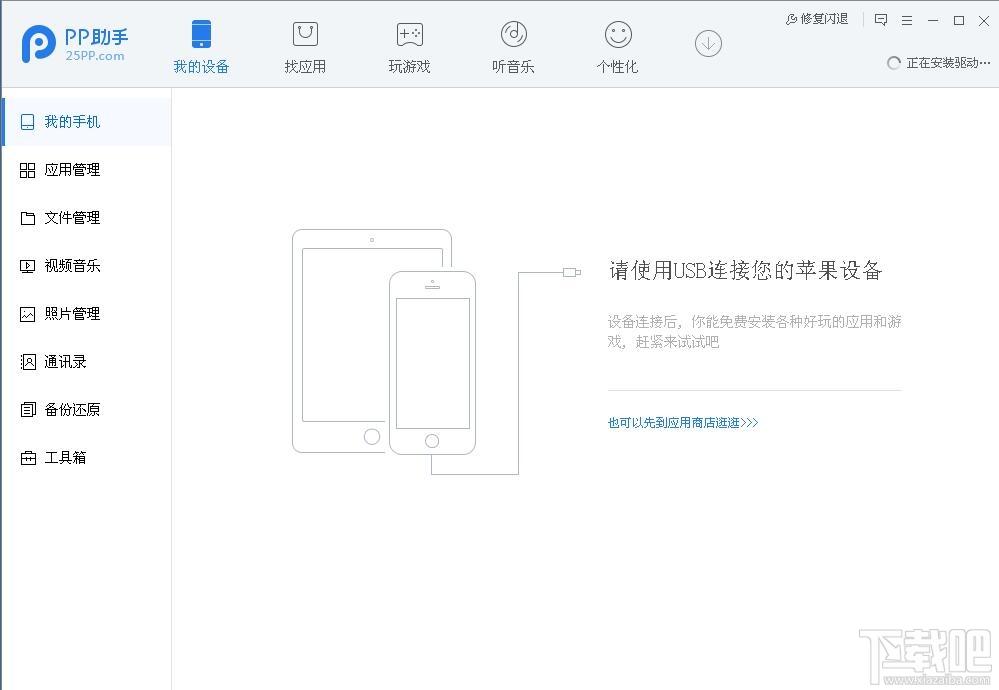Select 视频音乐 in sidebar

(72, 266)
